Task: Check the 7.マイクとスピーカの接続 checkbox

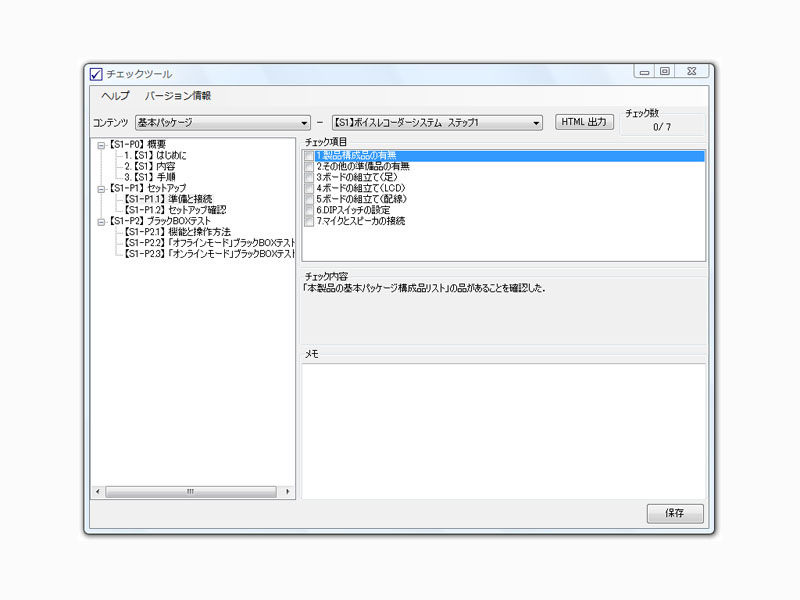Action: [x=309, y=221]
